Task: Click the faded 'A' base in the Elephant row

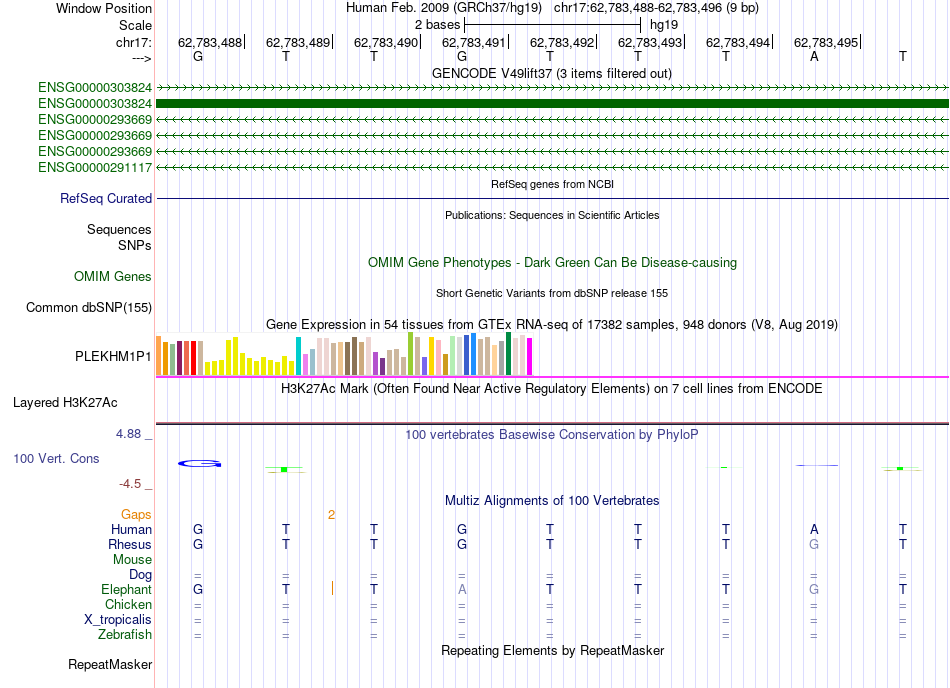Action: [x=462, y=589]
